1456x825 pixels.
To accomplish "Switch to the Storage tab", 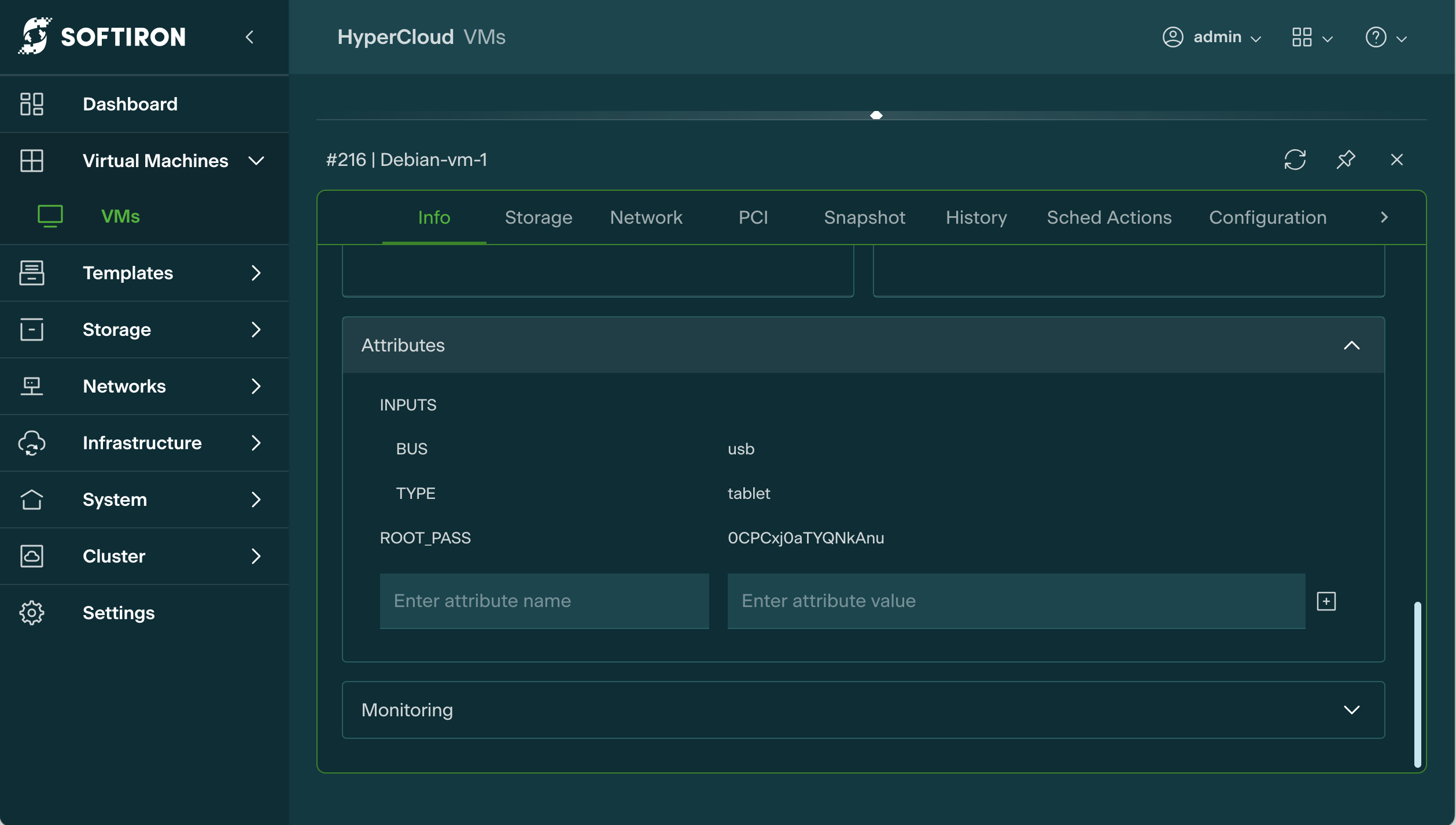I will point(538,217).
